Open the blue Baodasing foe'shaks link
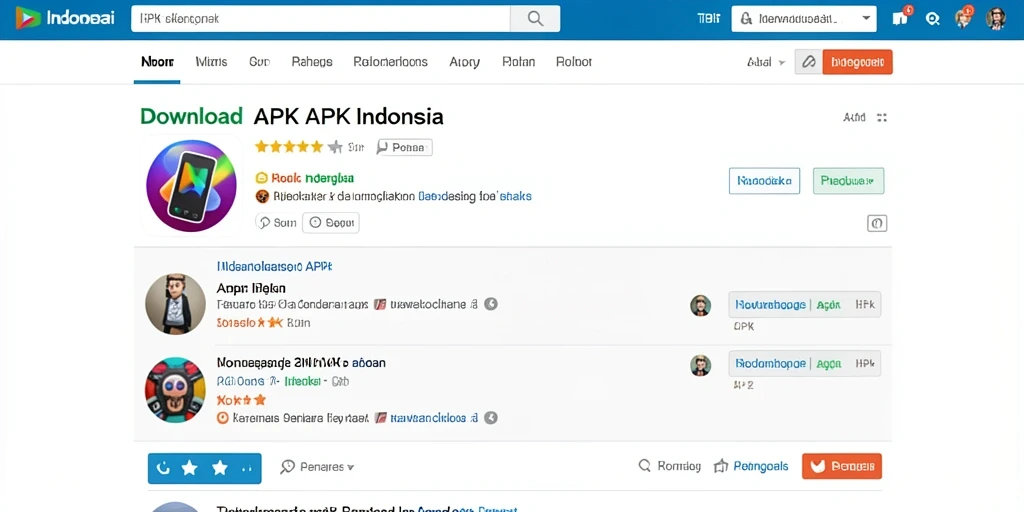1024x512 pixels. (x=475, y=196)
